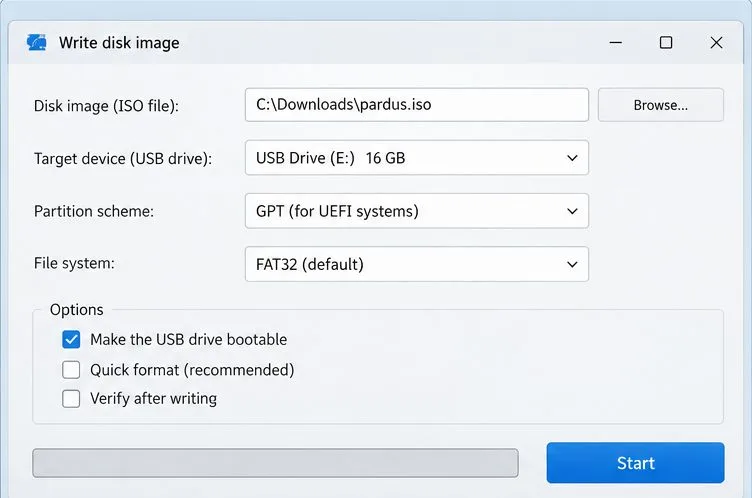Screen dimensions: 752x498
Task: Close the Write disk image window
Action: click(x=716, y=43)
